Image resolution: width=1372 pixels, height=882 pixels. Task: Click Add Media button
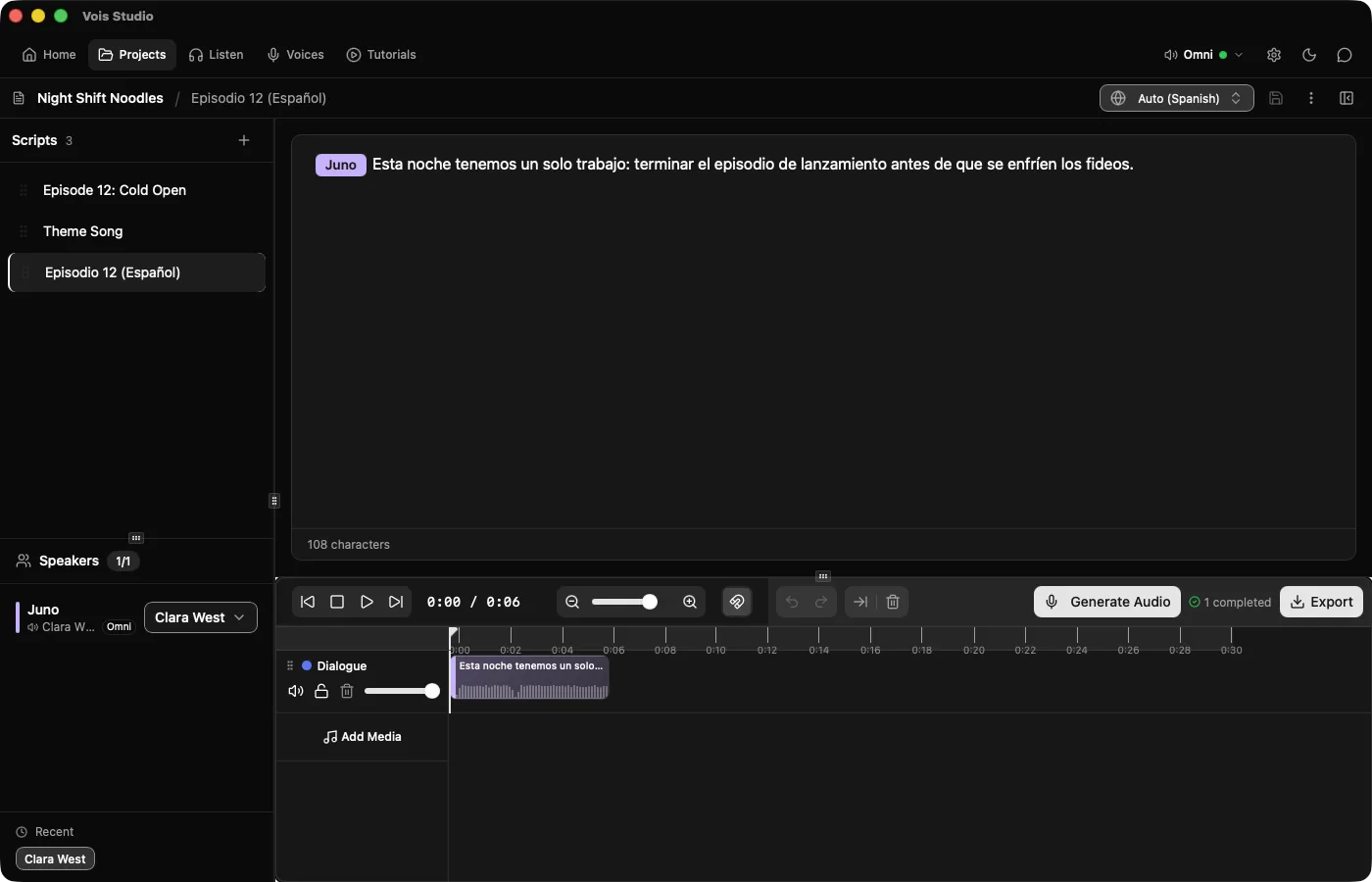coord(363,737)
